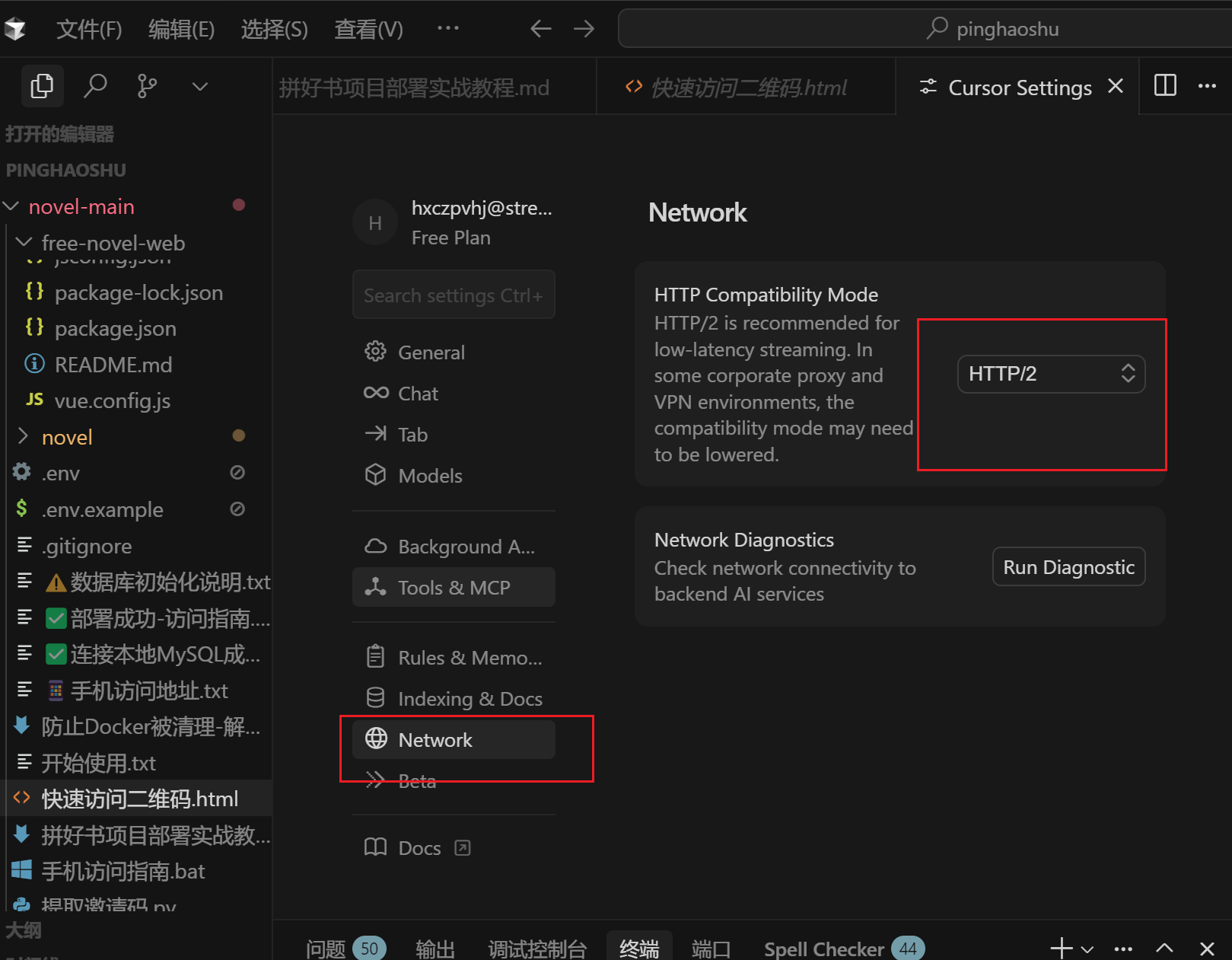Go forward with the right arrow
Image resolution: width=1232 pixels, height=960 pixels.
(584, 29)
